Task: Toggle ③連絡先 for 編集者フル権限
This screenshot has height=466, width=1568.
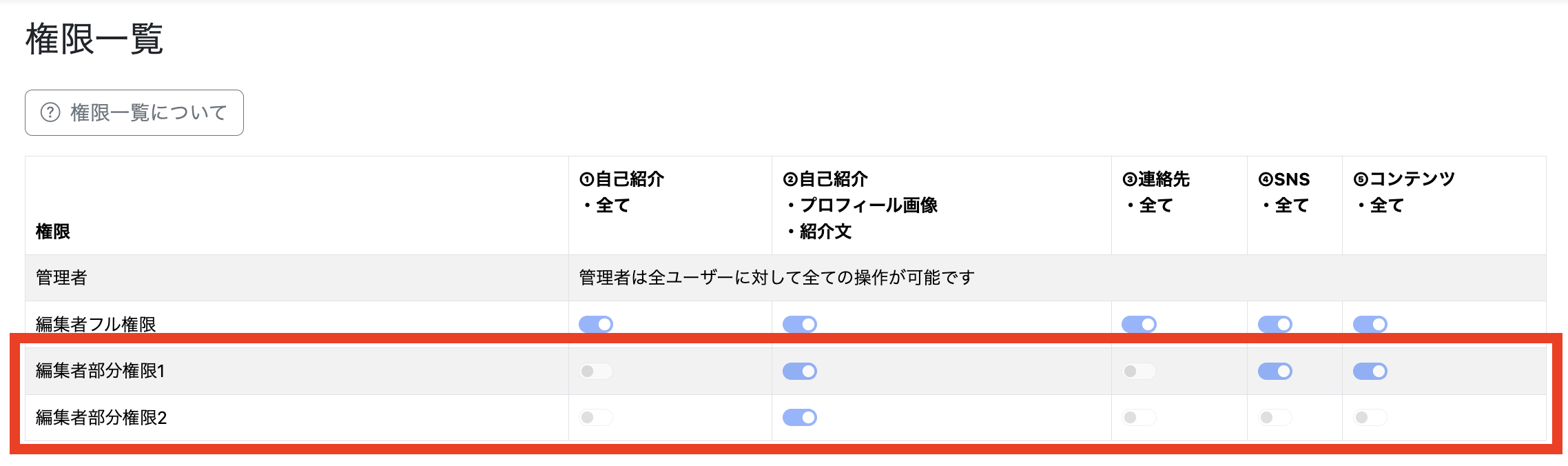Action: click(1139, 324)
